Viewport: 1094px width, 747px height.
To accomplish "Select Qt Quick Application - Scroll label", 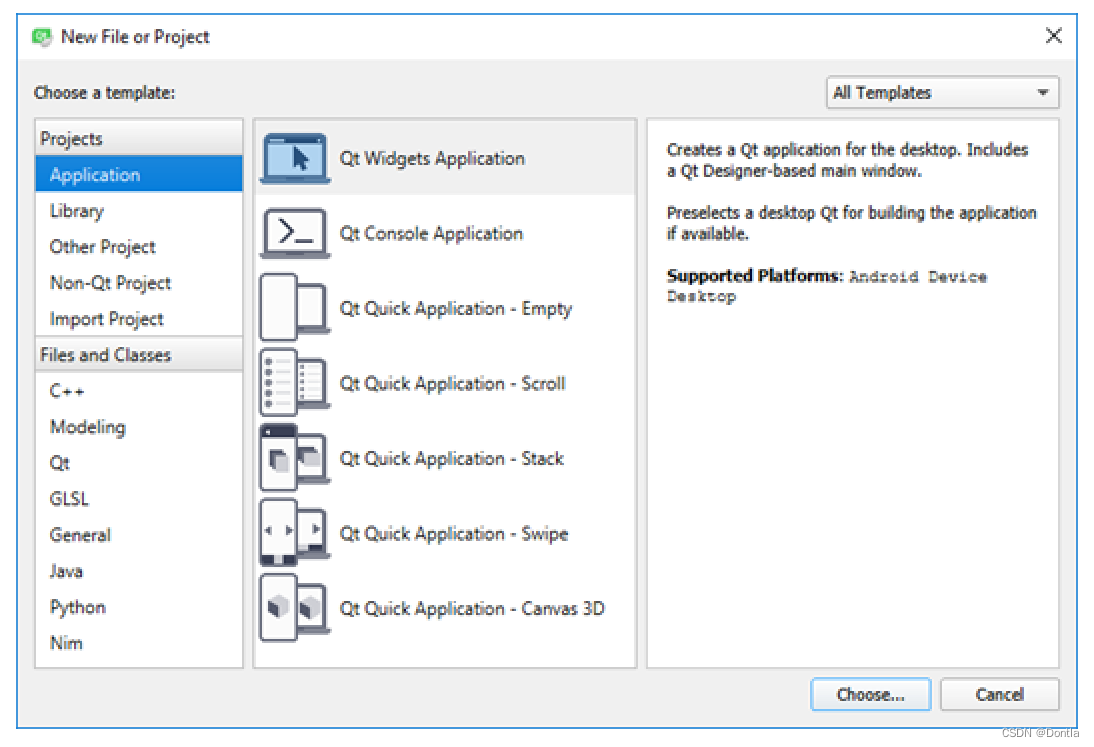I will click(452, 384).
